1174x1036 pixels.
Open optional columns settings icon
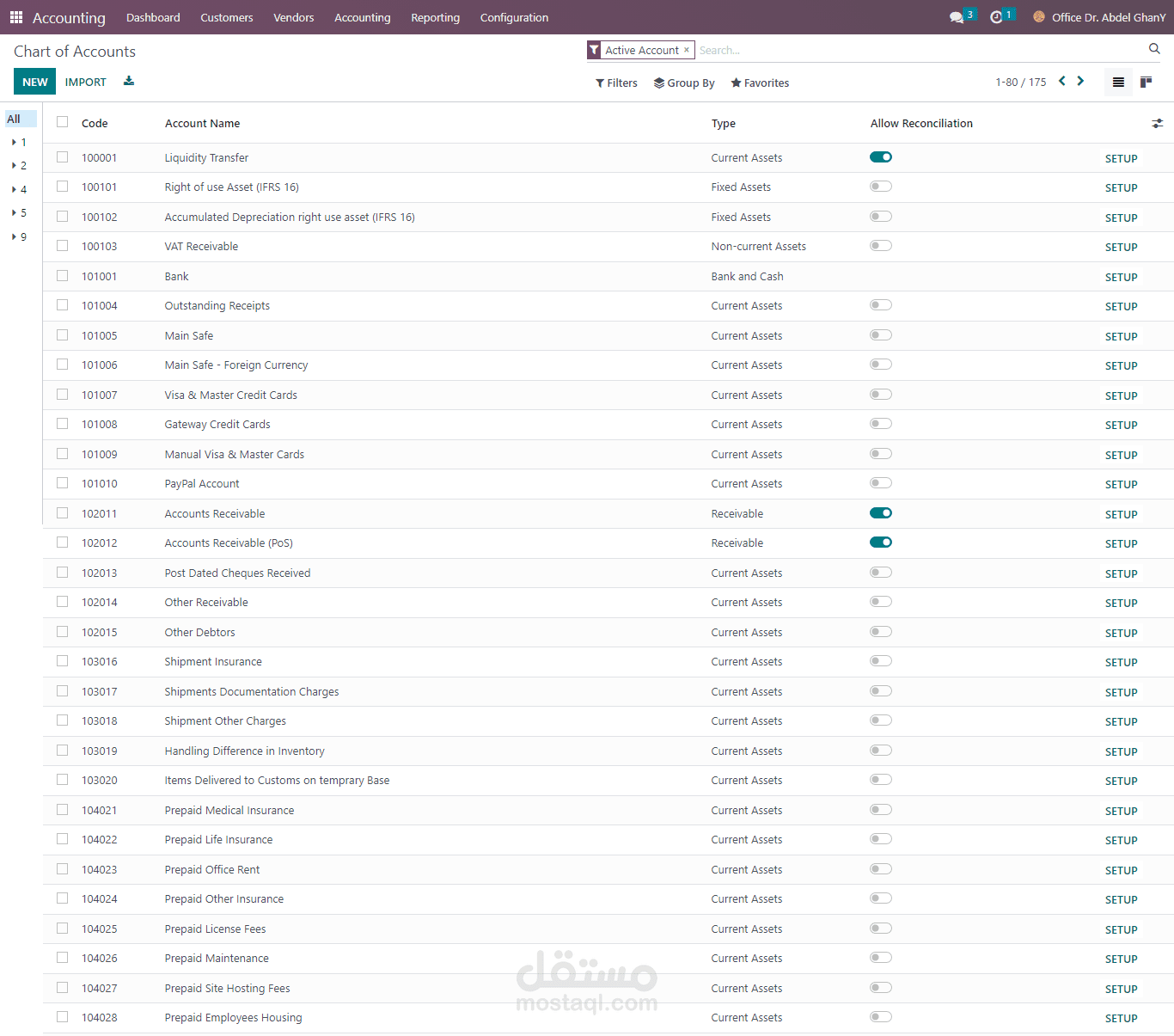click(1158, 124)
